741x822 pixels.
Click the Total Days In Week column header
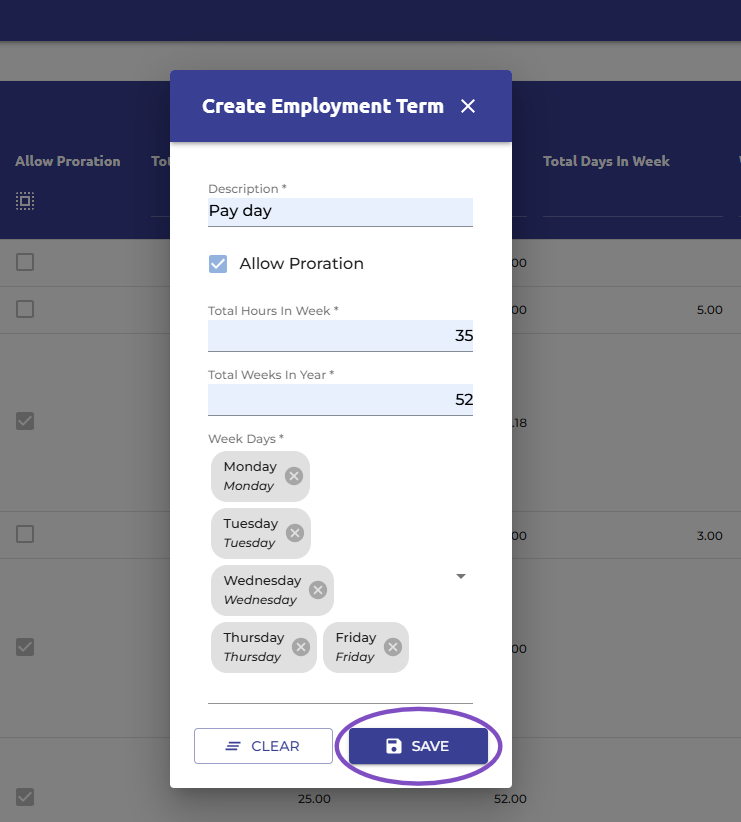tap(606, 161)
